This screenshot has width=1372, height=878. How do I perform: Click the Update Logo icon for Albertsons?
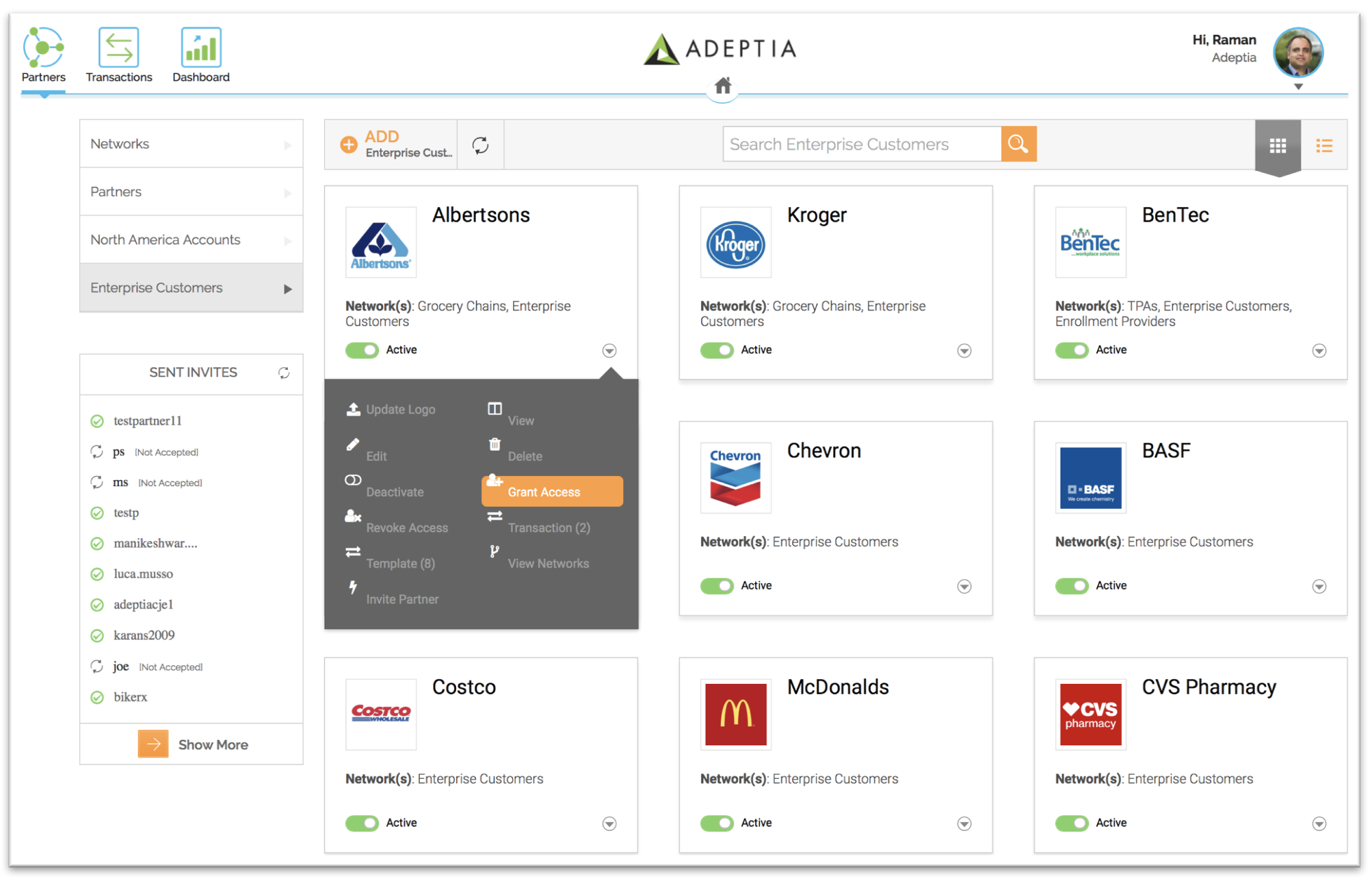click(x=354, y=409)
